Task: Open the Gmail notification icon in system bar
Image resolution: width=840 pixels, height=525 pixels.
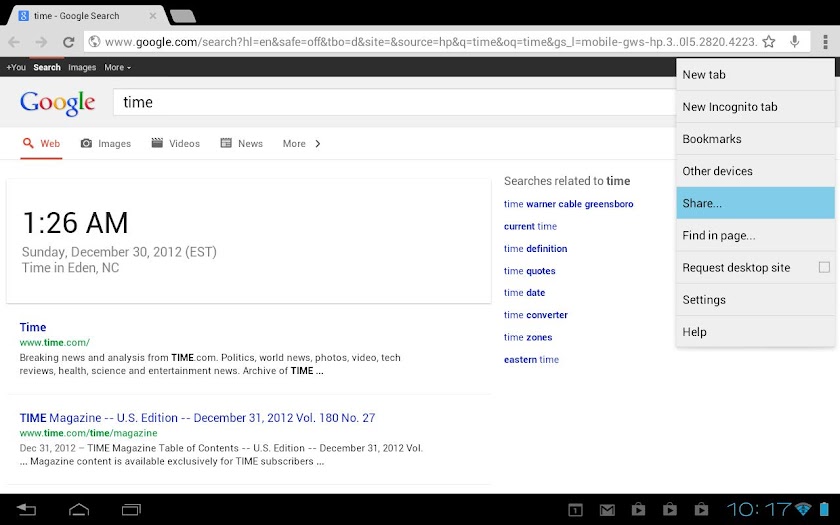Action: click(x=607, y=510)
